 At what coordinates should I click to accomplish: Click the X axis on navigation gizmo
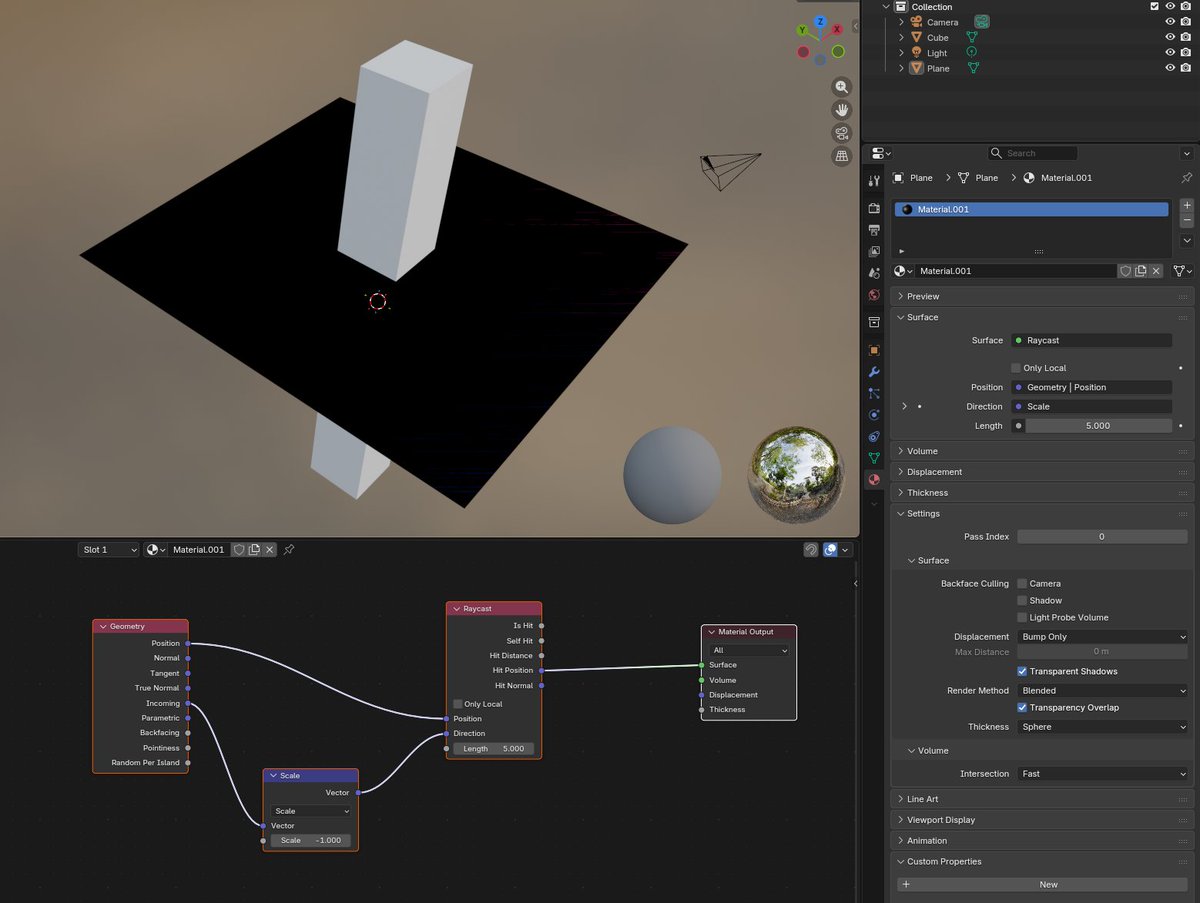838,30
